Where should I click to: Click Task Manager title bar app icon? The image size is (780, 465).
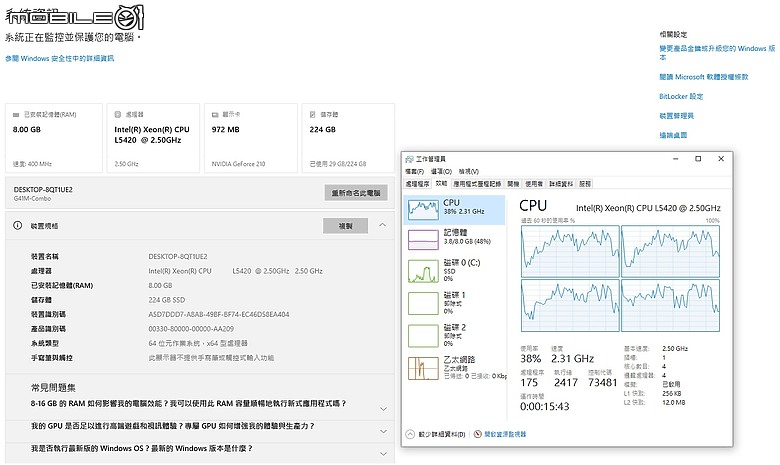tap(409, 159)
